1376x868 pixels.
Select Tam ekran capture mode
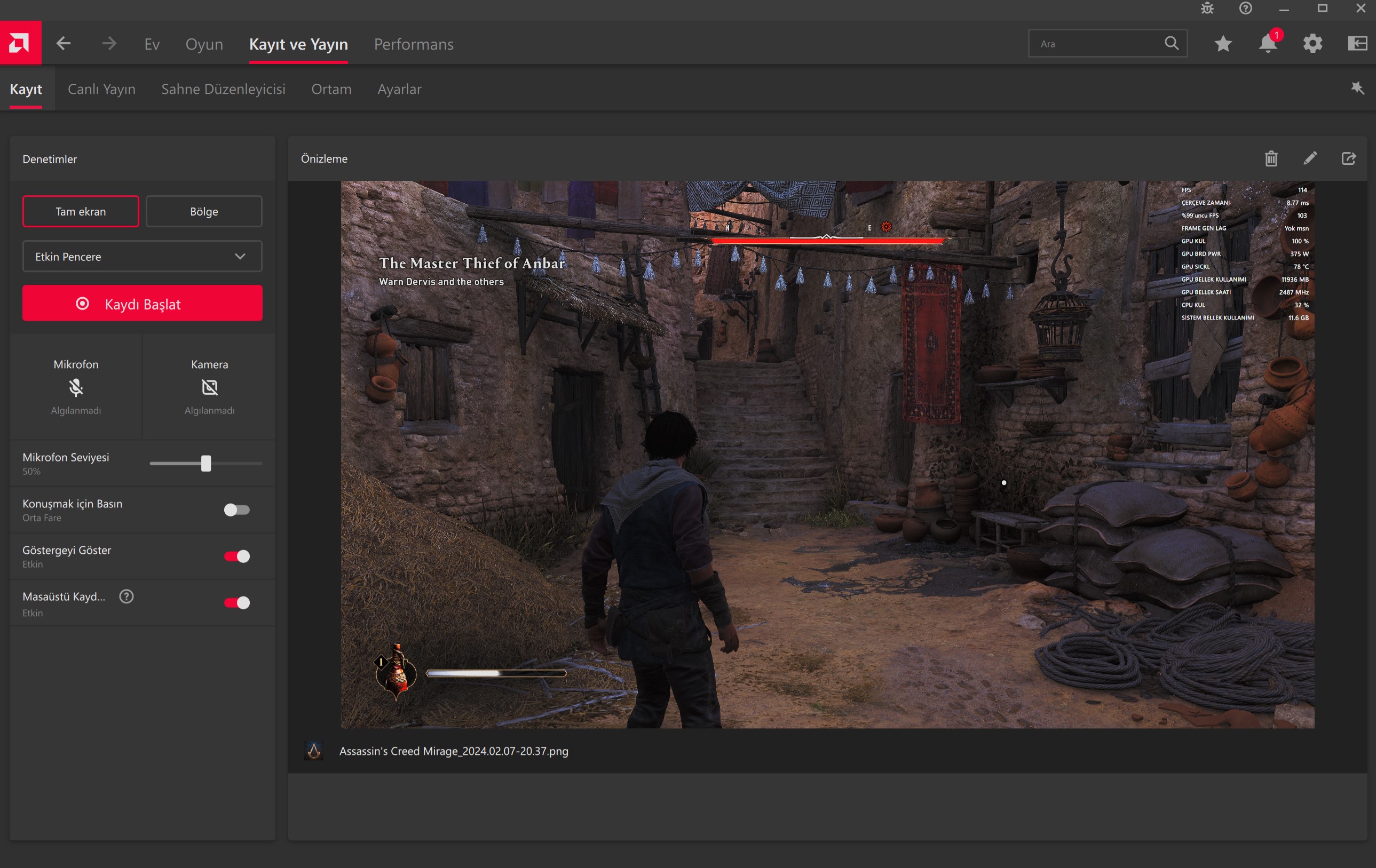coord(81,211)
